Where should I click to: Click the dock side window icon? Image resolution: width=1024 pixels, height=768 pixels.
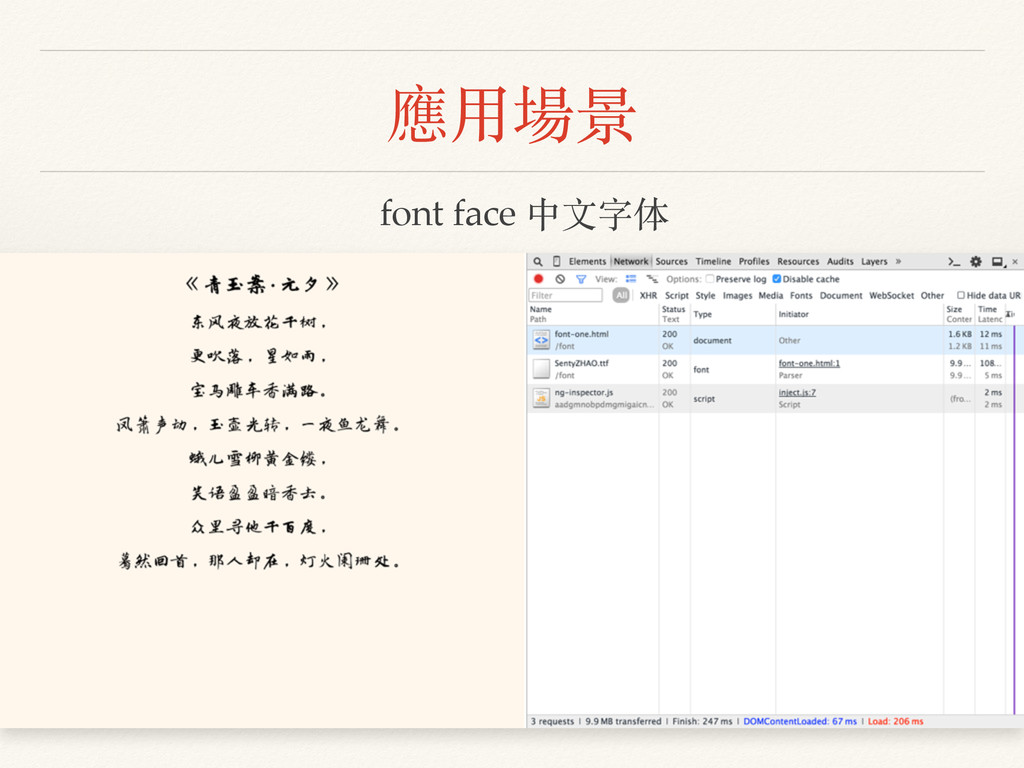click(x=998, y=261)
